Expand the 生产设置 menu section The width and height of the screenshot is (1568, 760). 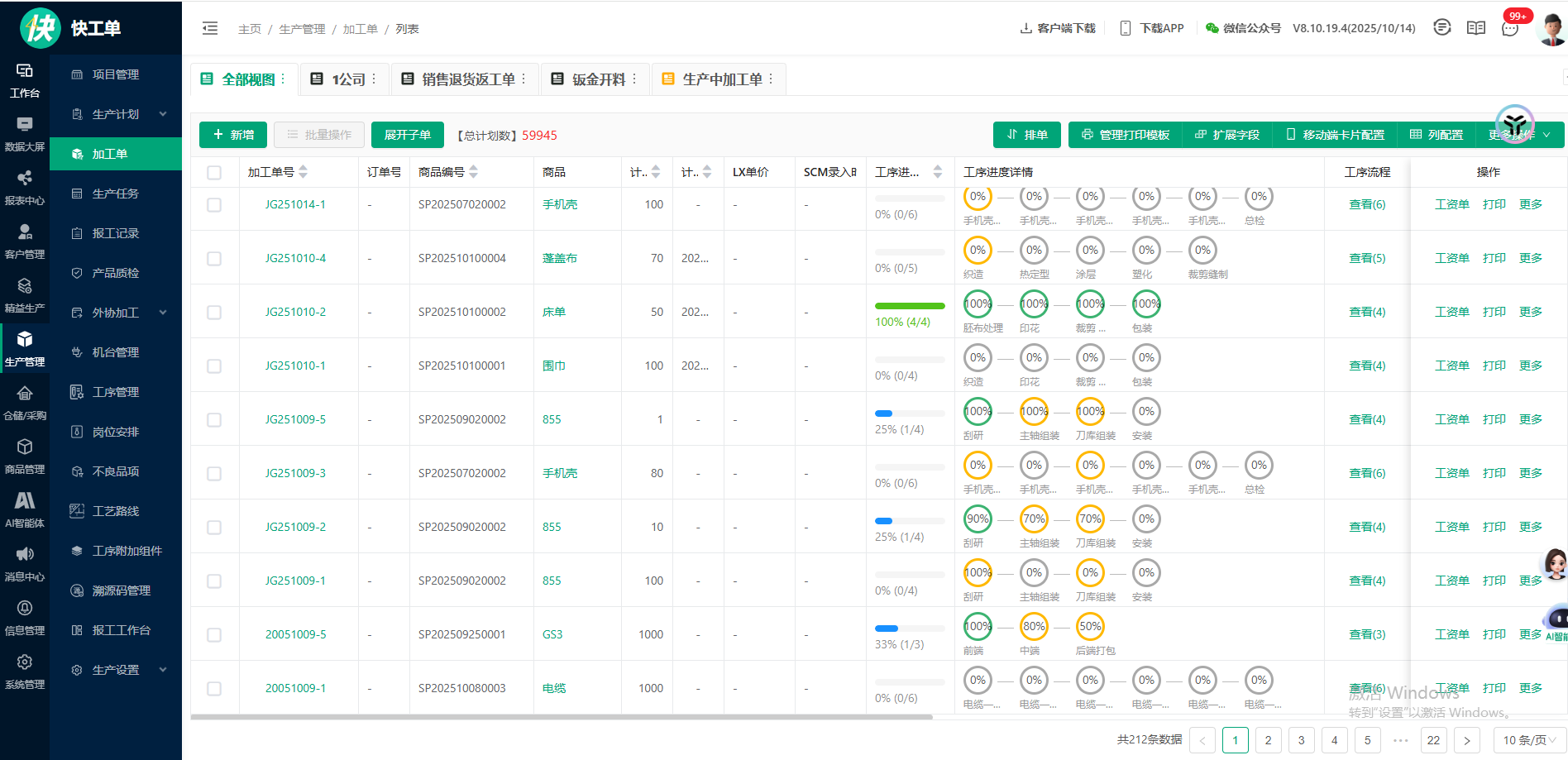coord(116,670)
